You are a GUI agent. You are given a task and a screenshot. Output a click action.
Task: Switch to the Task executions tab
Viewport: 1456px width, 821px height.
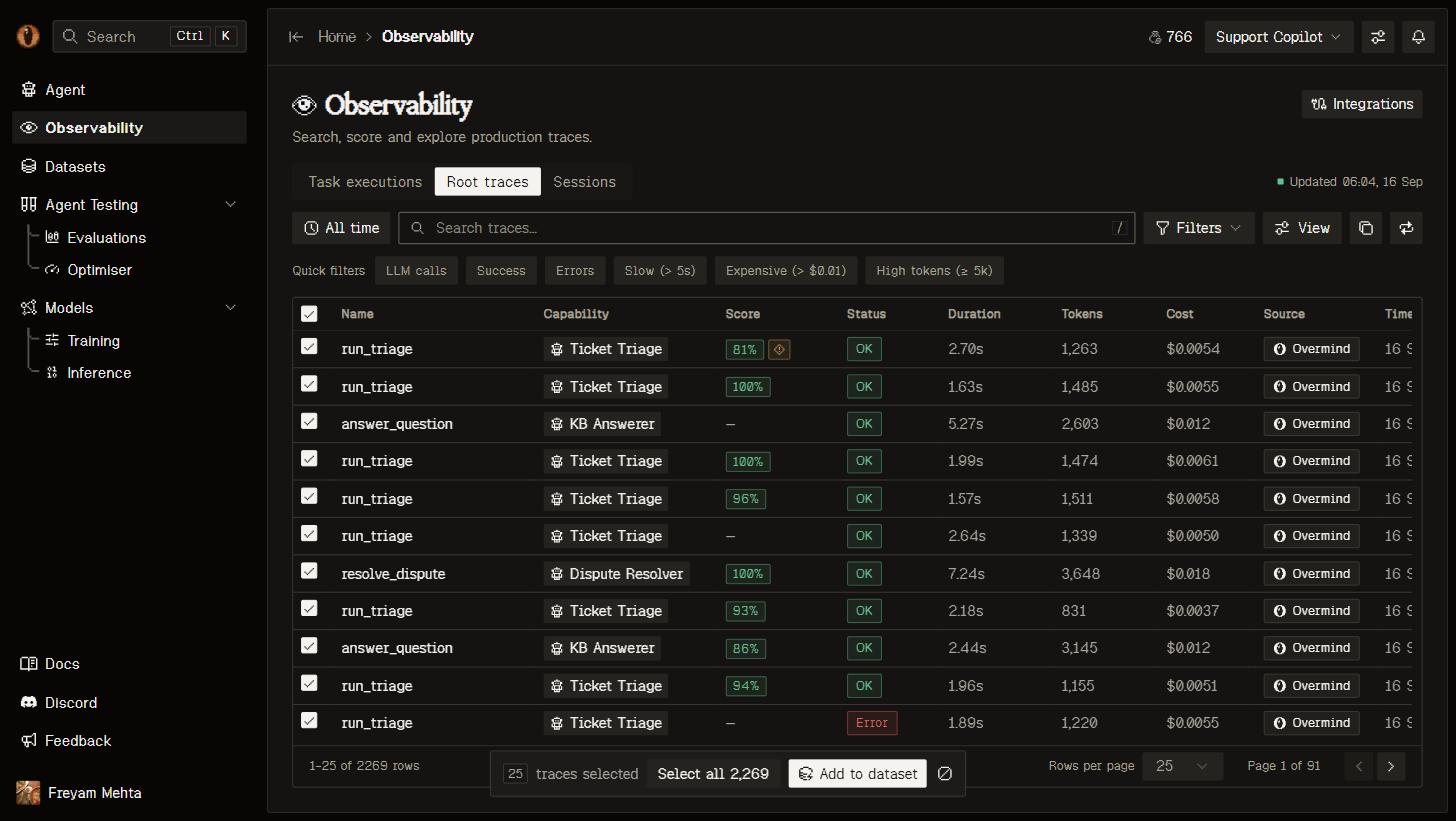coord(365,182)
